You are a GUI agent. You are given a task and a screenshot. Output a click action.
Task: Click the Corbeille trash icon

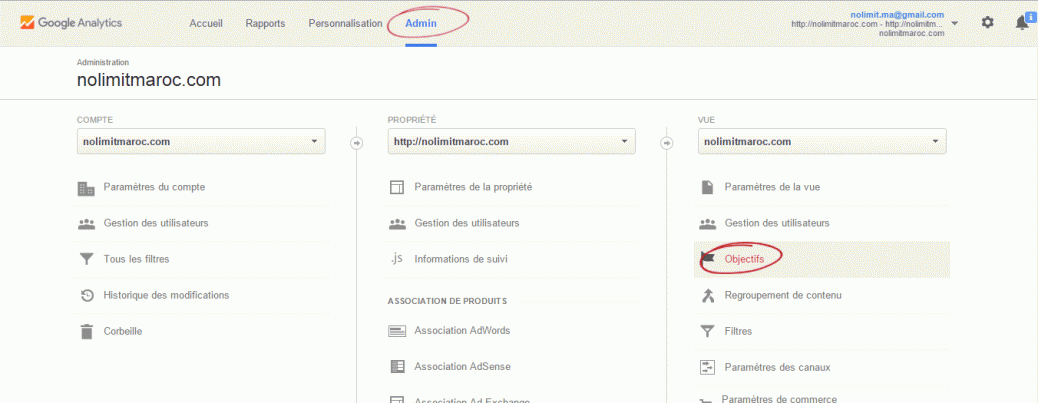pos(86,331)
